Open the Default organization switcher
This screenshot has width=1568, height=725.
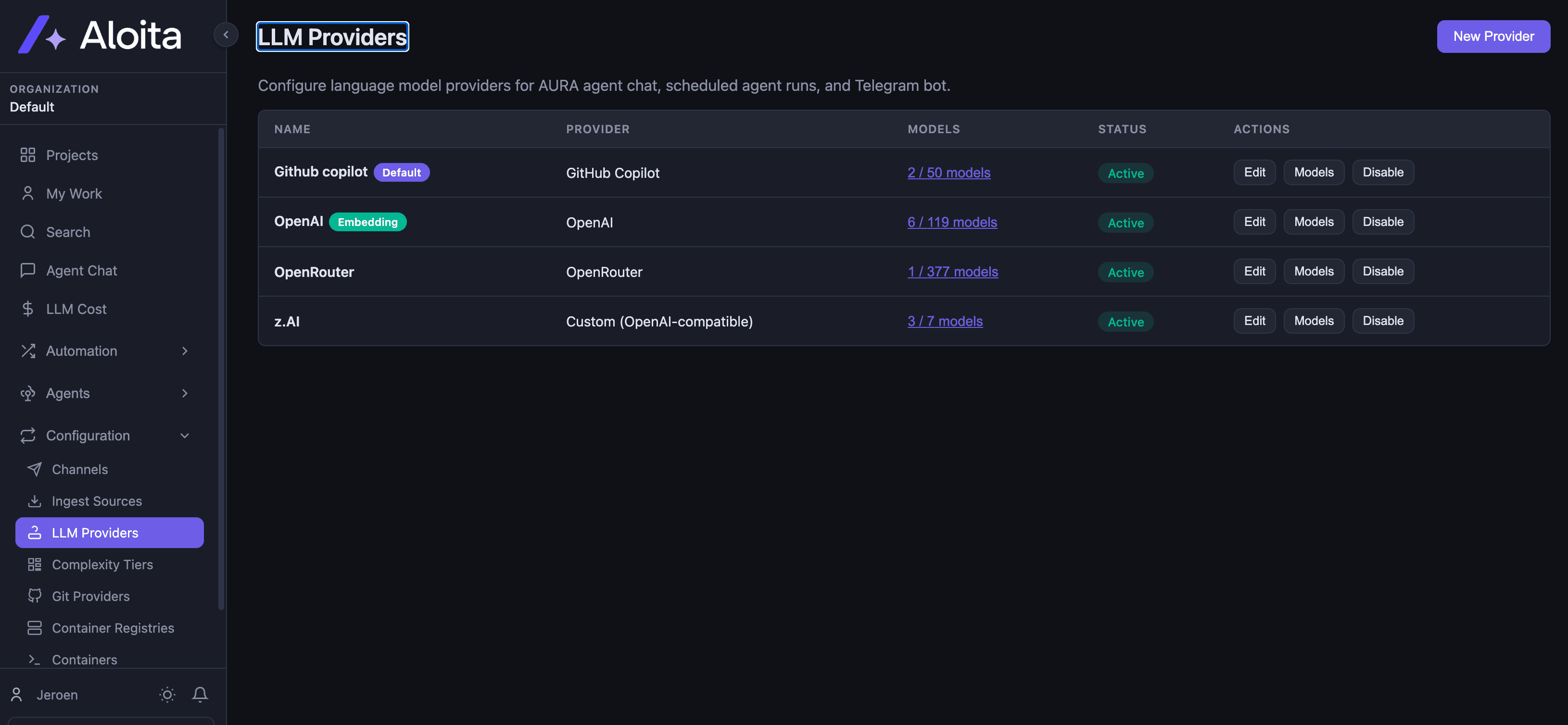pyautogui.click(x=113, y=99)
